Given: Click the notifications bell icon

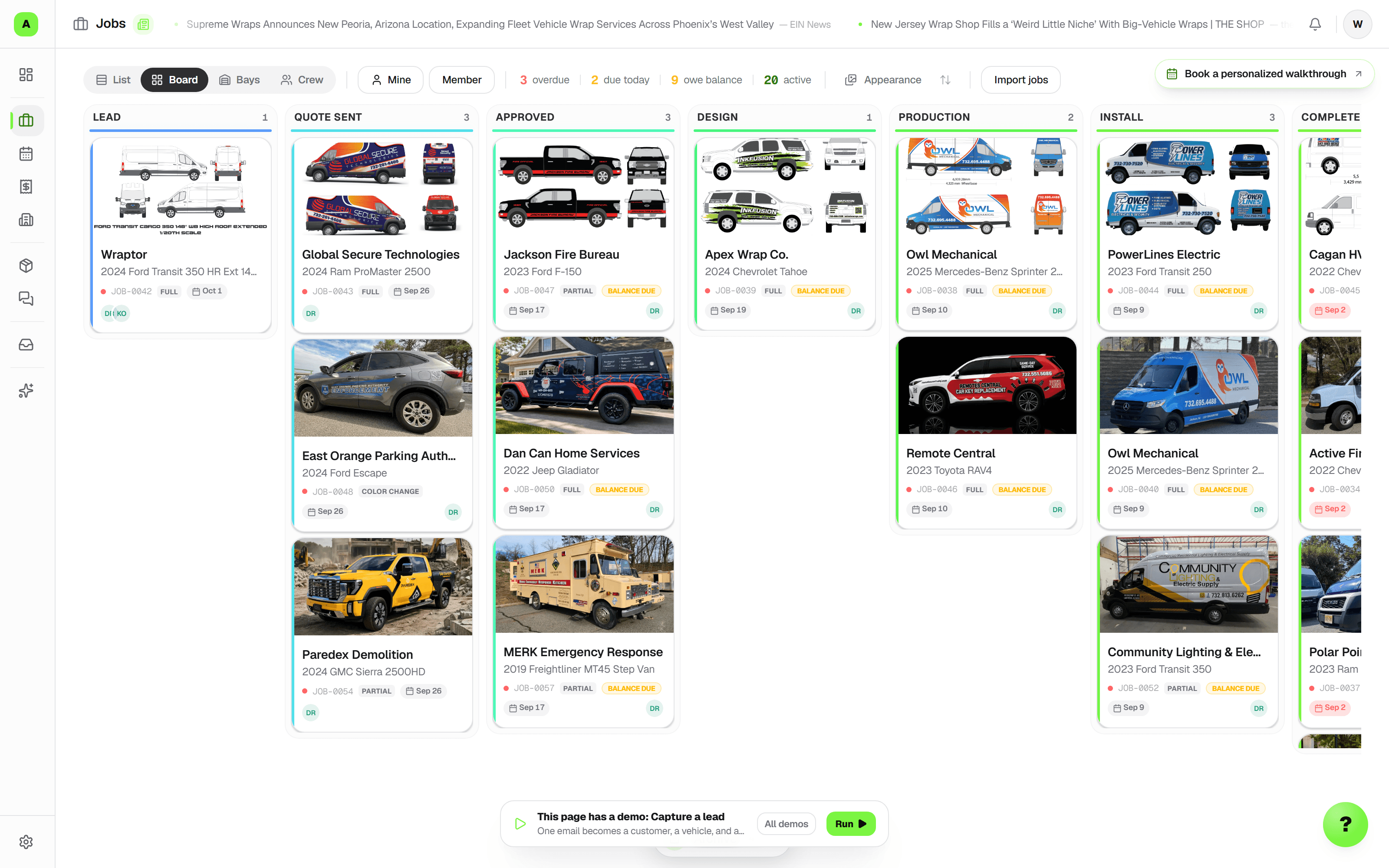Looking at the screenshot, I should tap(1315, 24).
